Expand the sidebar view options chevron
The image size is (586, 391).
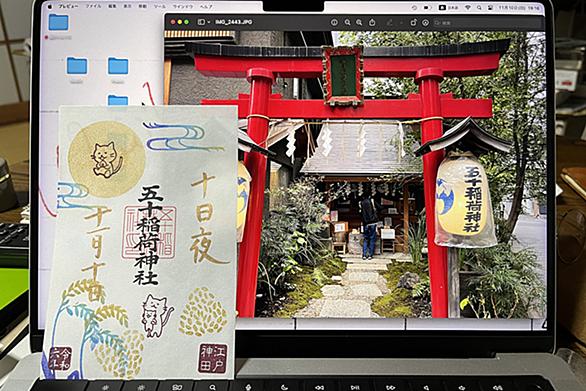pos(209,22)
